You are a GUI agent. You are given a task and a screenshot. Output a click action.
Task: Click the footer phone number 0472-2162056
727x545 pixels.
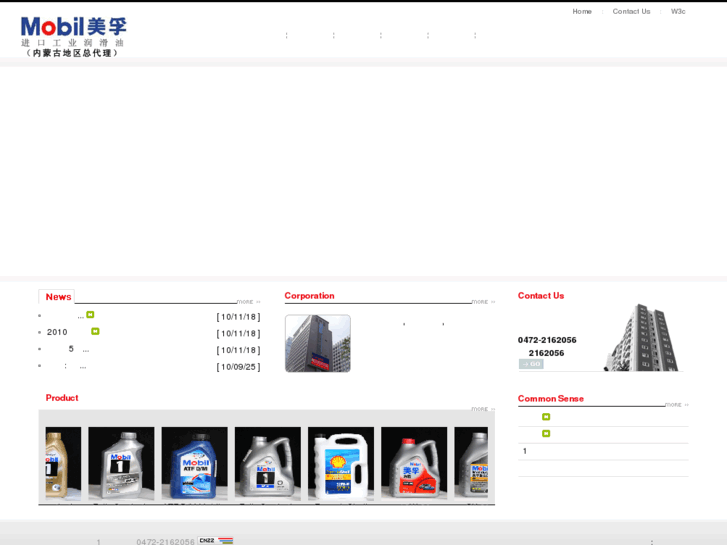[166, 541]
